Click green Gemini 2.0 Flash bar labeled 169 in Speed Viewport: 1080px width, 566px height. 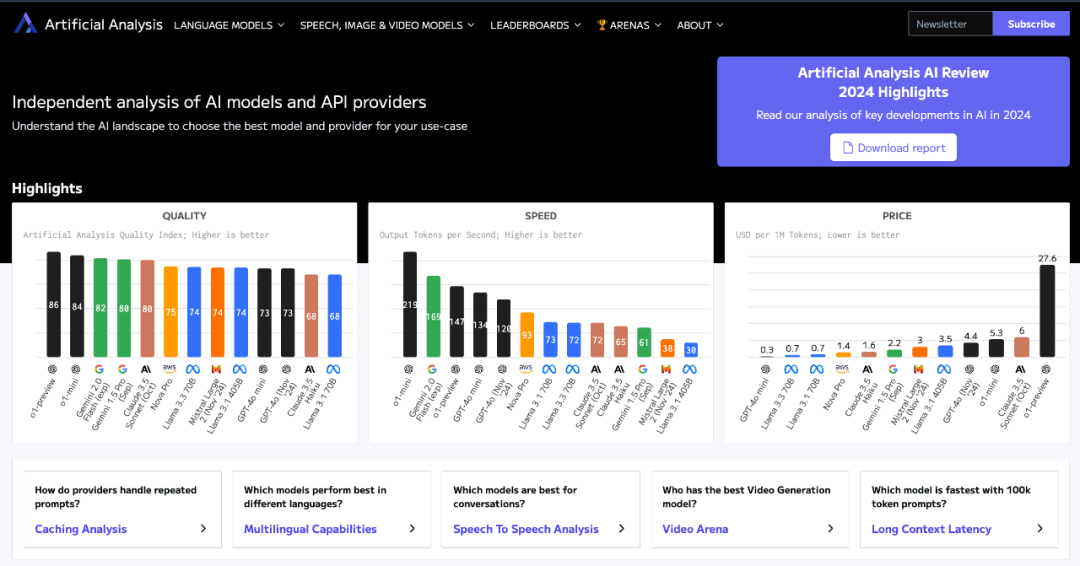[x=433, y=317]
